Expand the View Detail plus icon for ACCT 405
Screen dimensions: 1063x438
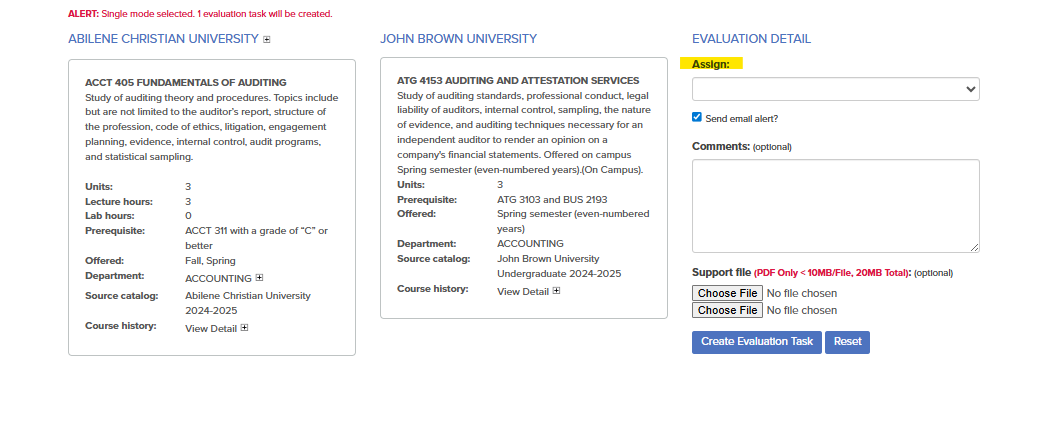click(244, 328)
